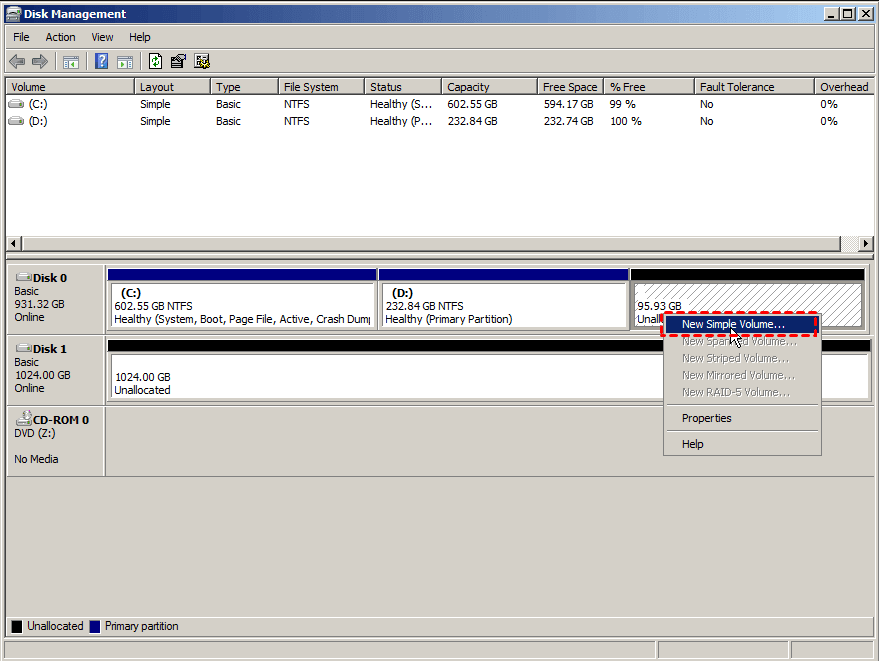Open the Action menu
Image resolution: width=879 pixels, height=661 pixels.
coord(60,37)
